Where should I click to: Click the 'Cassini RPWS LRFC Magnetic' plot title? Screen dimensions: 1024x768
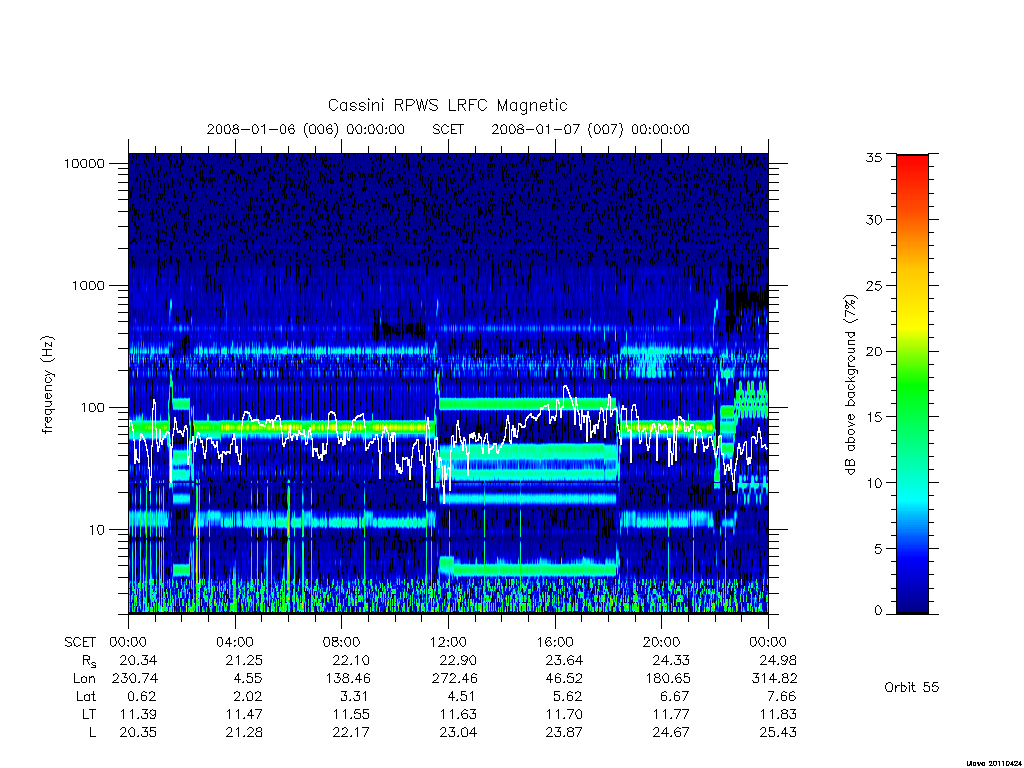[447, 105]
